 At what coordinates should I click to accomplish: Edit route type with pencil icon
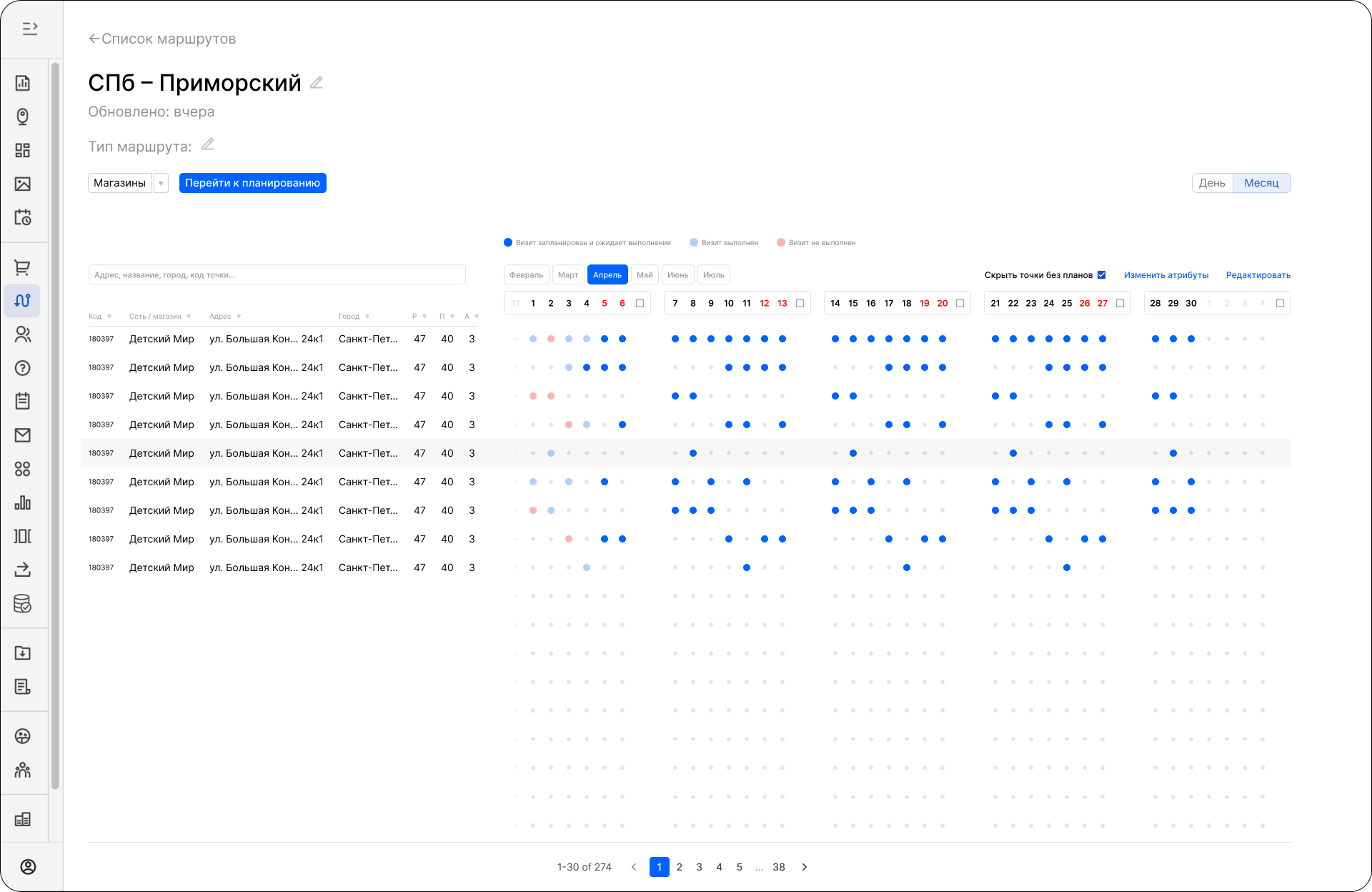tap(208, 145)
